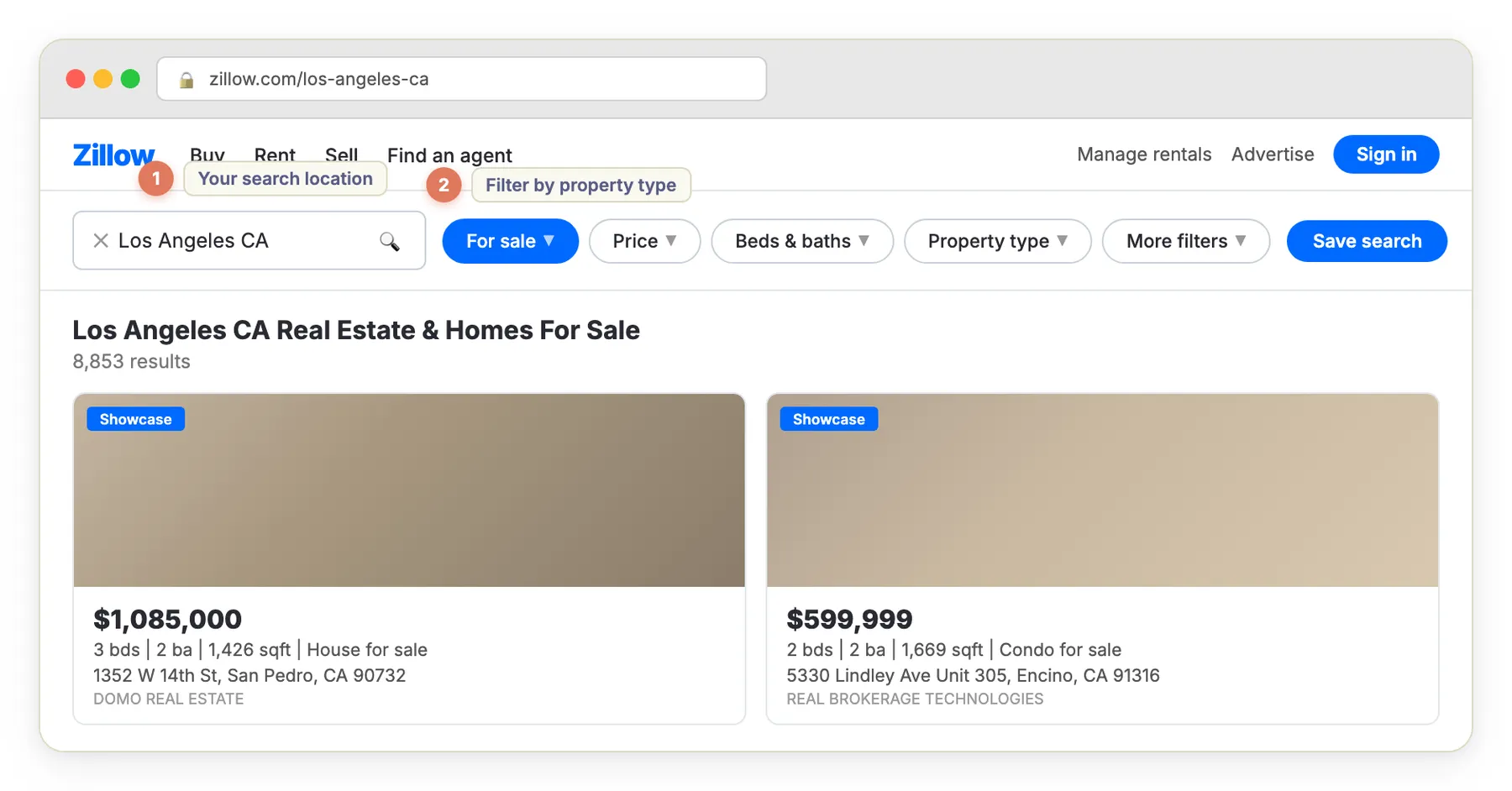
Task: Click the Showcase badge on the San Pedro listing
Action: point(134,418)
